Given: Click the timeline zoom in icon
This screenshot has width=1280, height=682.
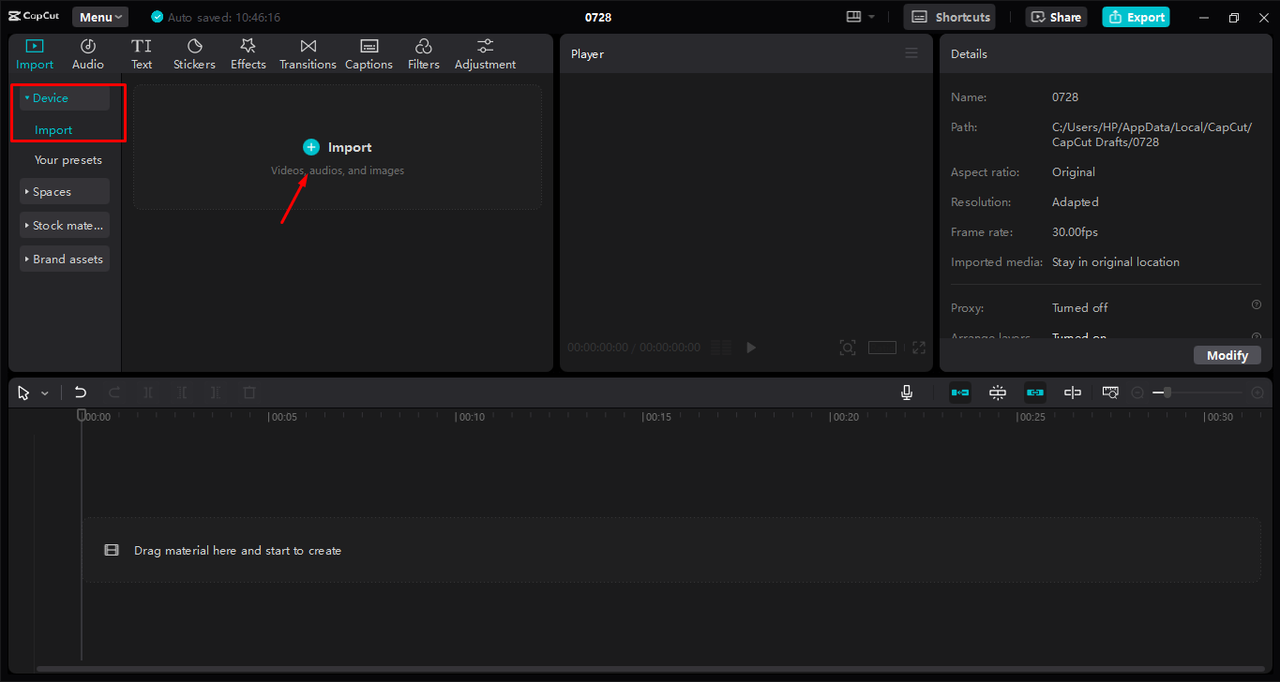Looking at the screenshot, I should [1257, 393].
